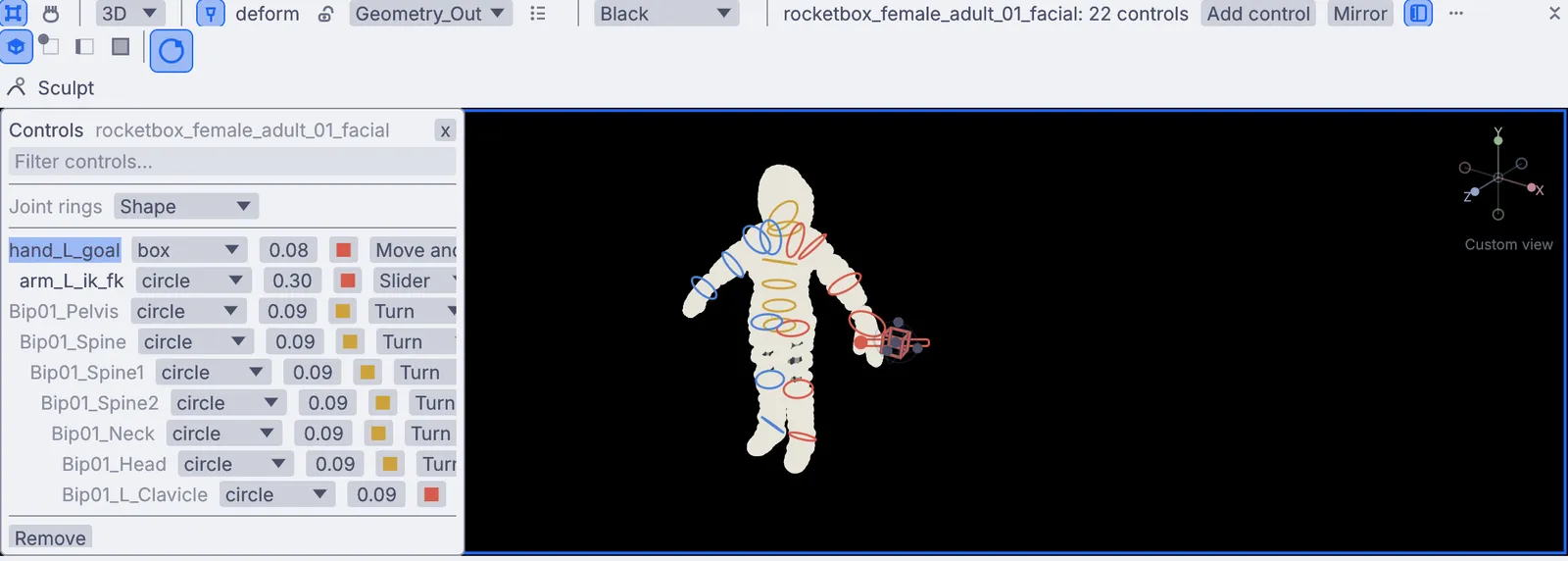The height and width of the screenshot is (561, 1568).
Task: Toggle the pin icon beside deform
Action: 211,14
